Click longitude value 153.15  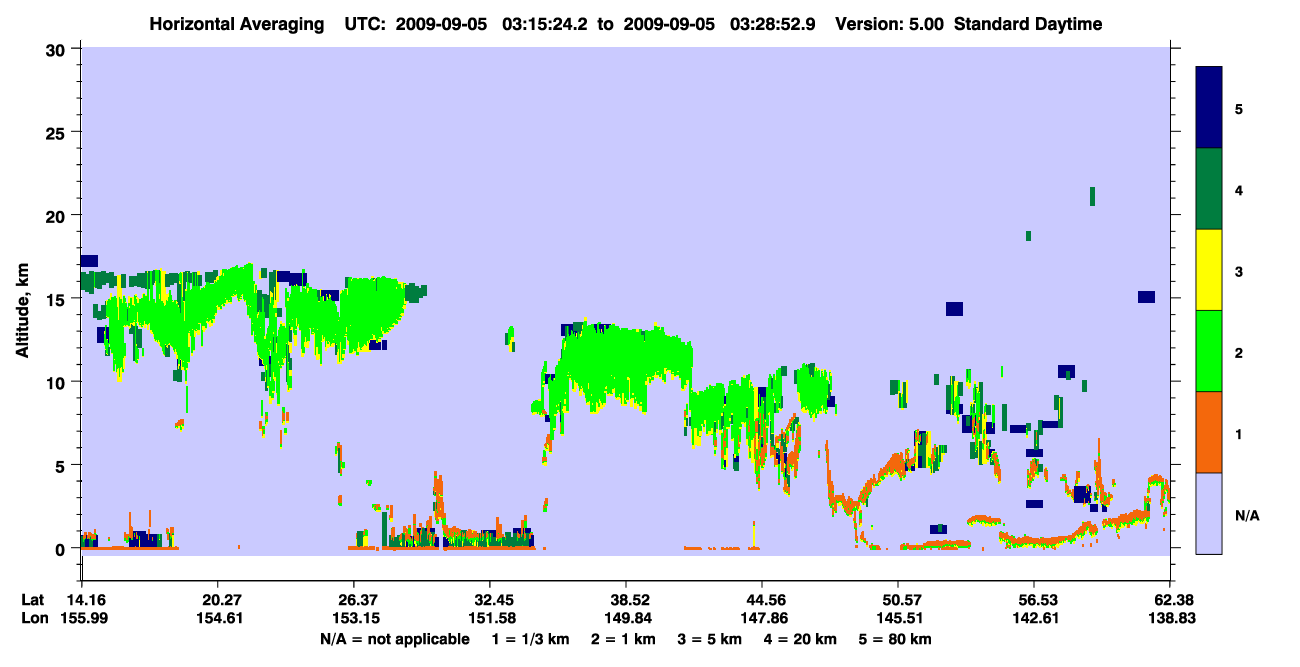(354, 618)
